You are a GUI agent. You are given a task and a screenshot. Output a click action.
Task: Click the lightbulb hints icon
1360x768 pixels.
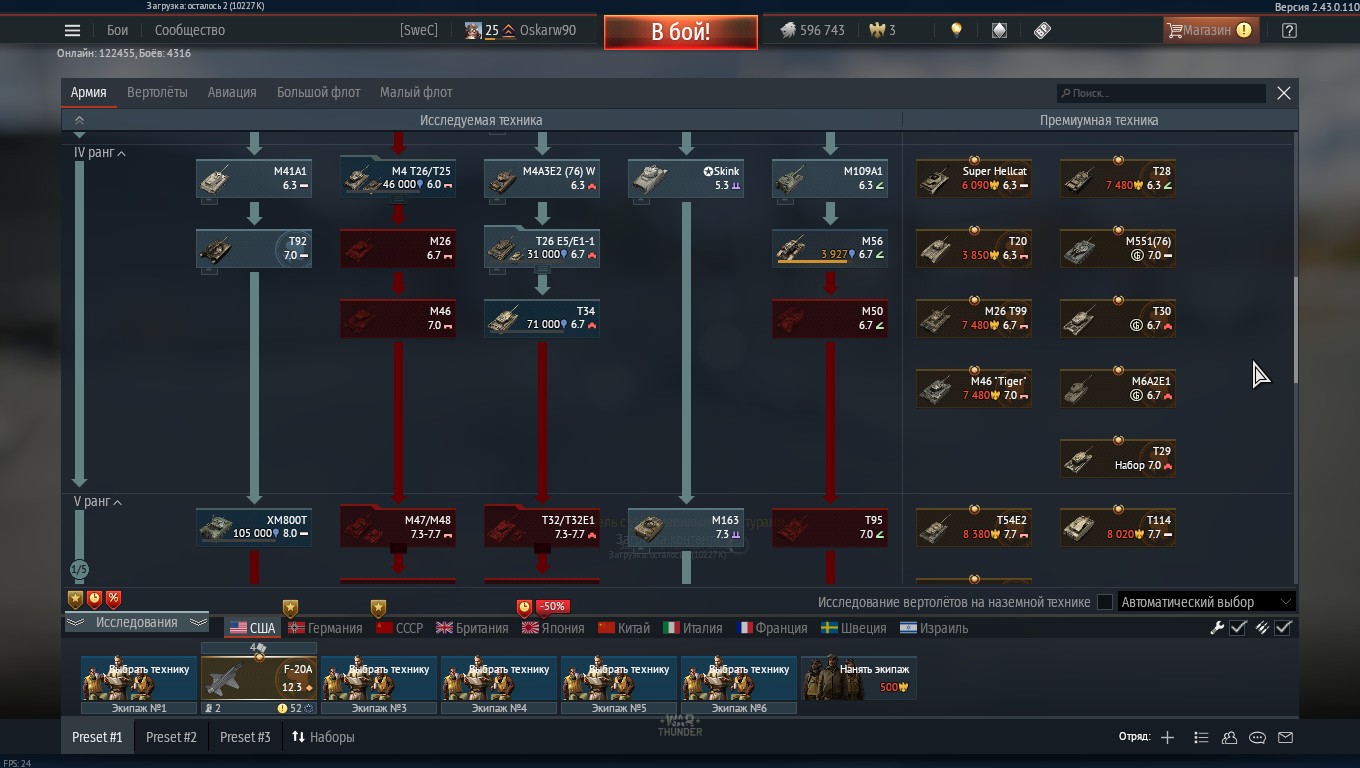point(956,30)
